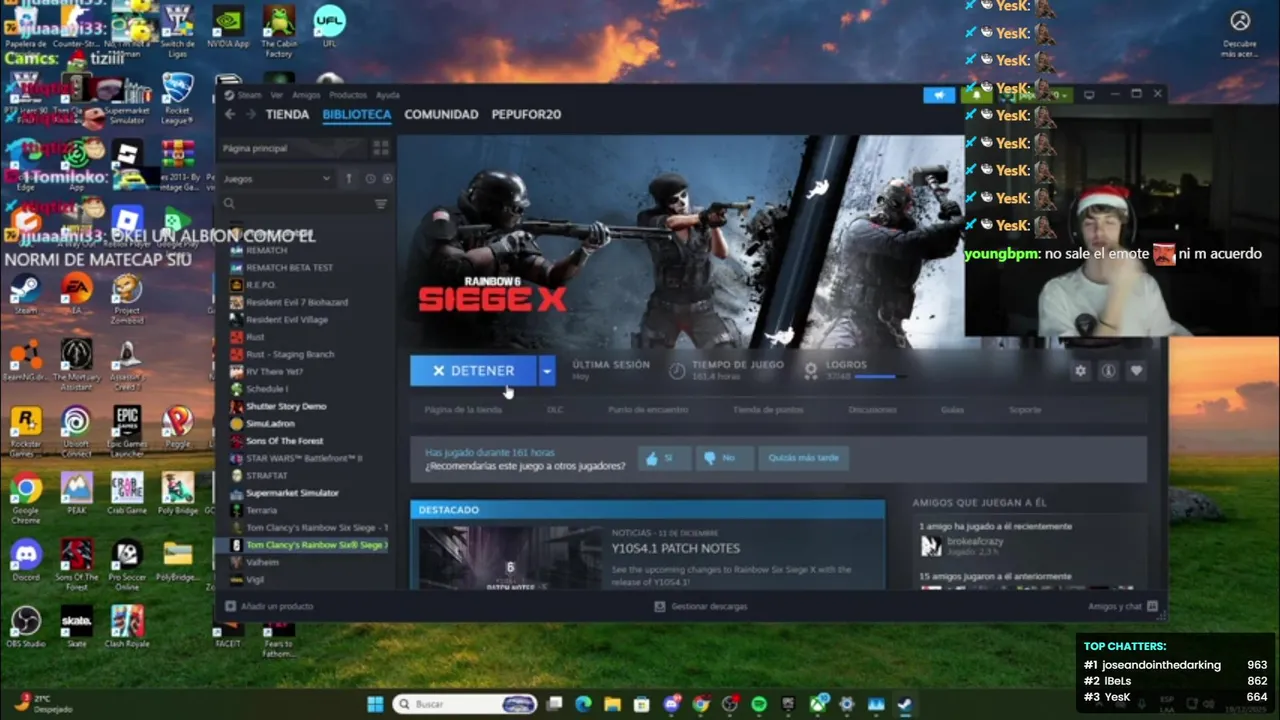Open the Steam menu
This screenshot has height=720, width=1280.
249,95
